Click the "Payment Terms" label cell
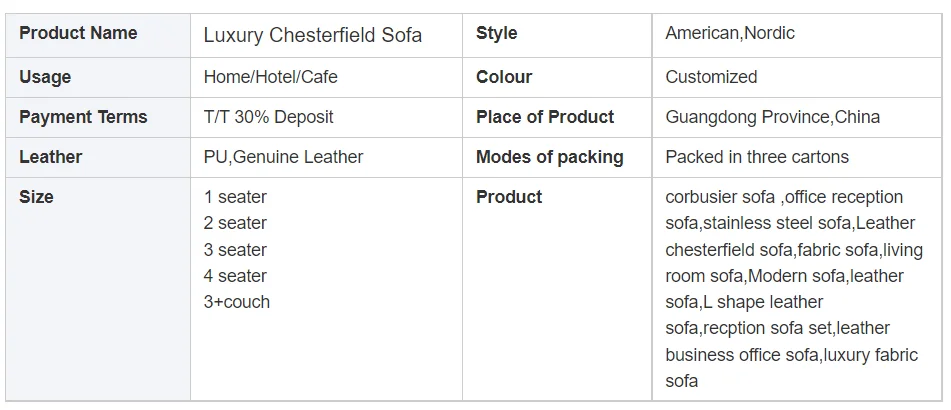 83,117
